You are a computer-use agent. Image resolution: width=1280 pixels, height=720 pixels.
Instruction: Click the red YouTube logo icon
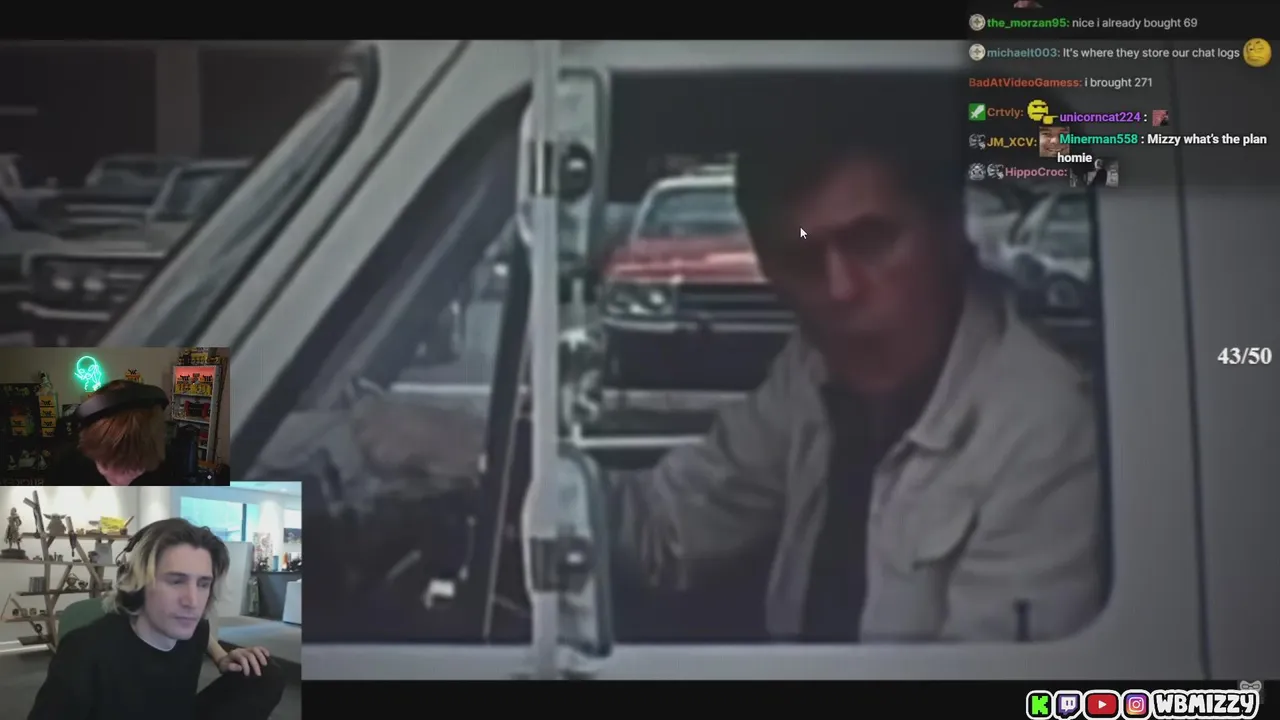click(1101, 704)
